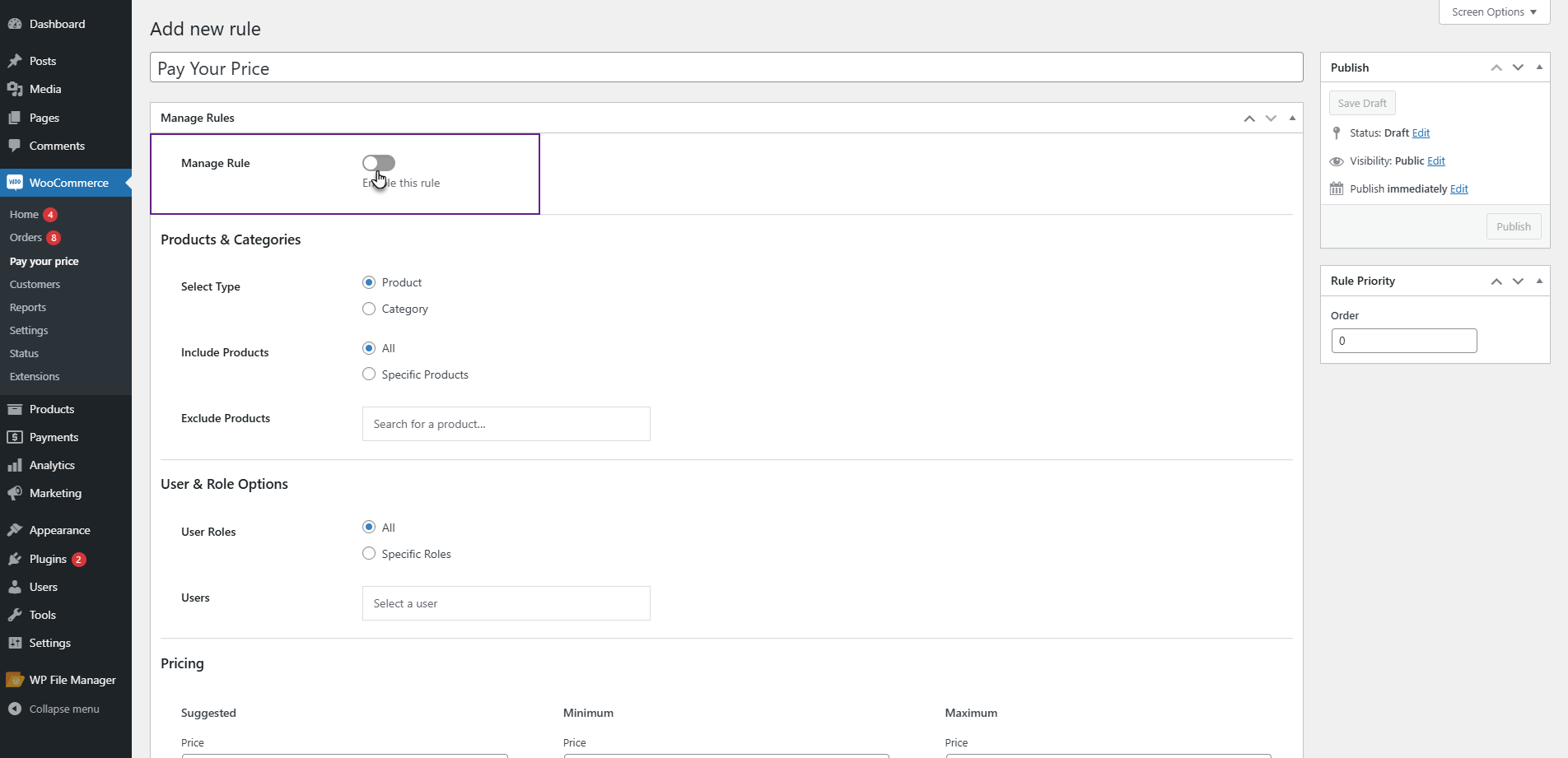Open WooCommerce Home submenu item
The image size is (1568, 758).
tap(24, 214)
